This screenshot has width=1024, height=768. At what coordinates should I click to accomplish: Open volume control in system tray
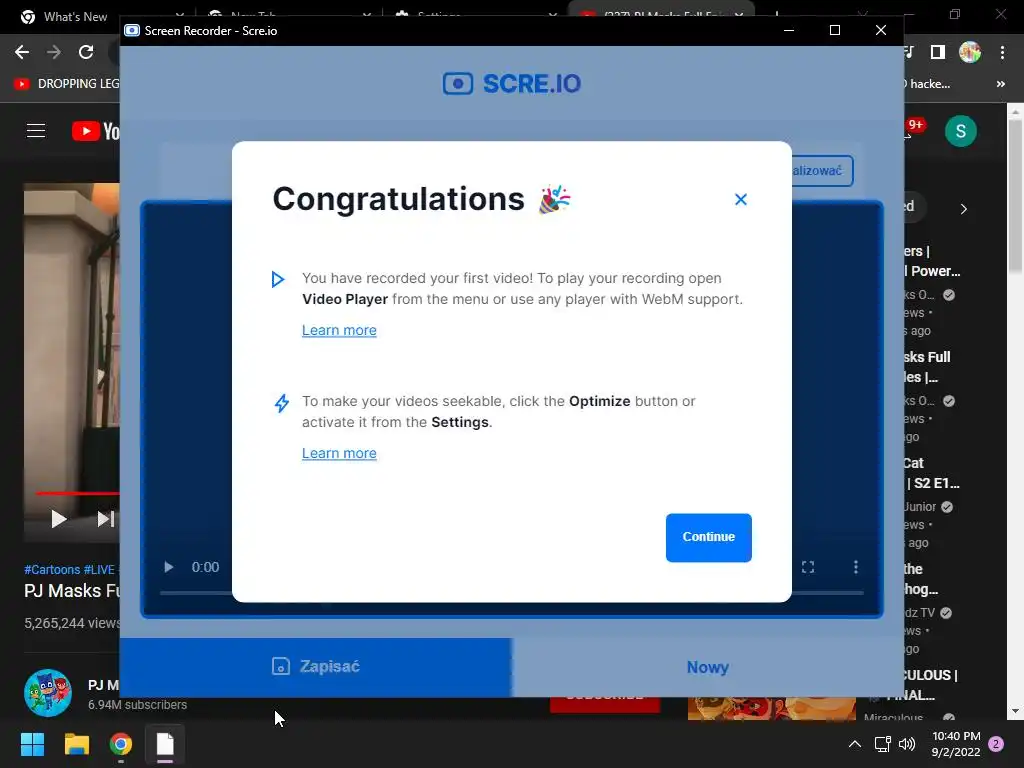coord(907,744)
